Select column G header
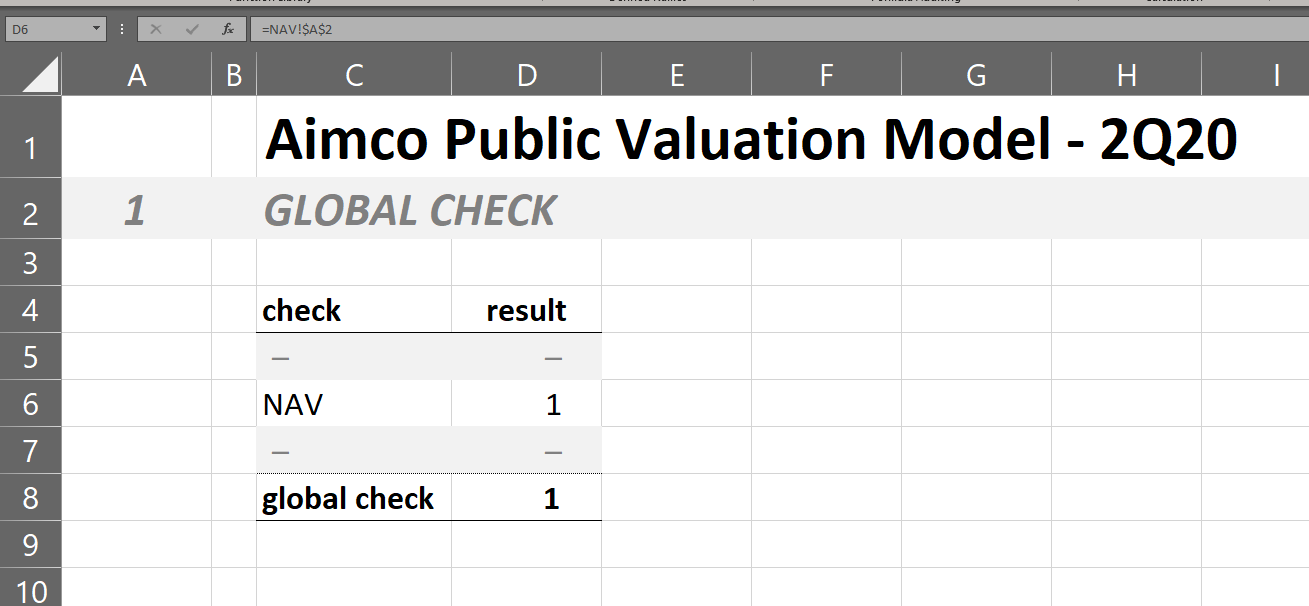Viewport: 1309px width, 606px height. point(977,75)
